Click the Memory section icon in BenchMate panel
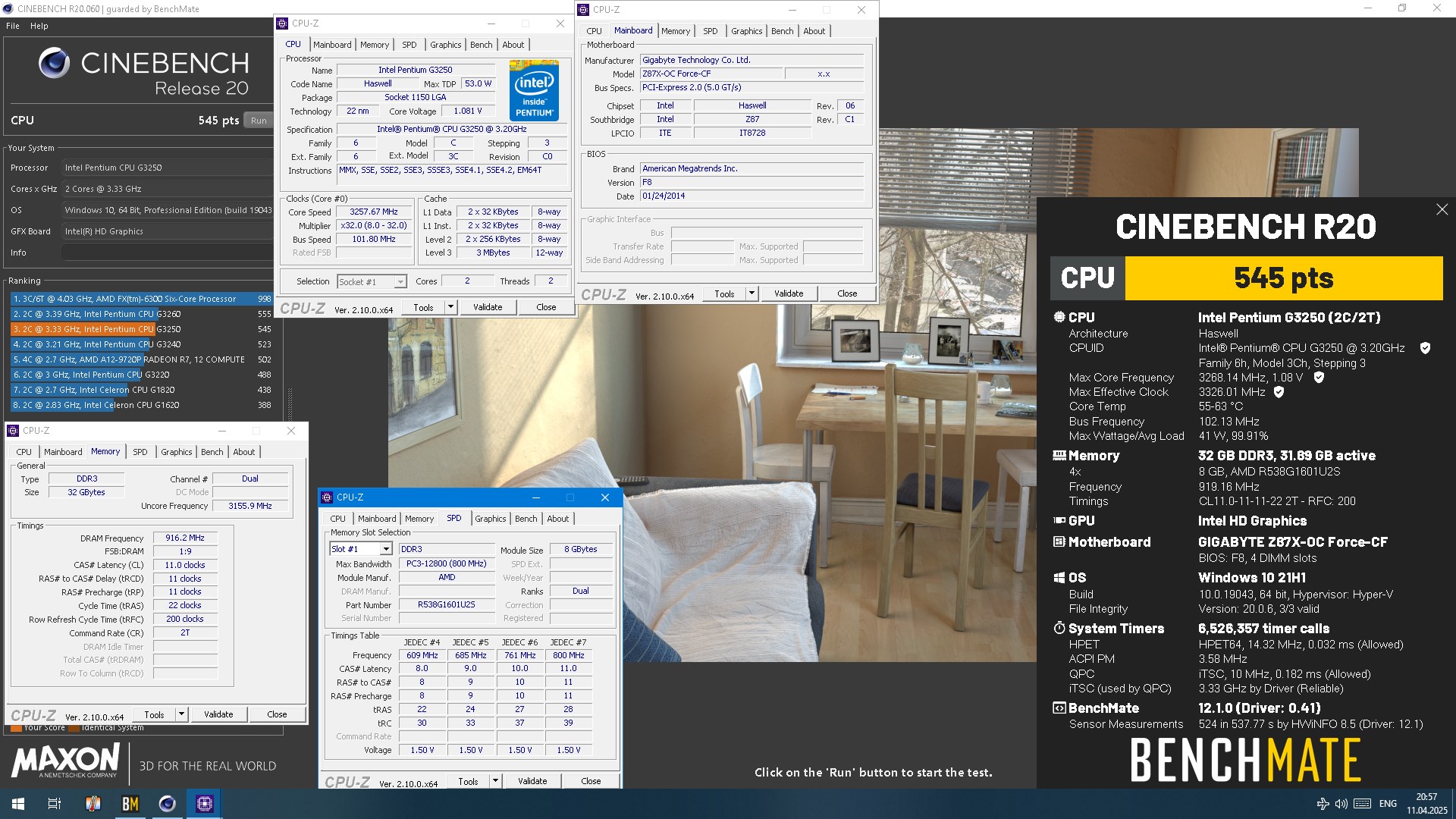The image size is (1456, 819). coord(1059,456)
